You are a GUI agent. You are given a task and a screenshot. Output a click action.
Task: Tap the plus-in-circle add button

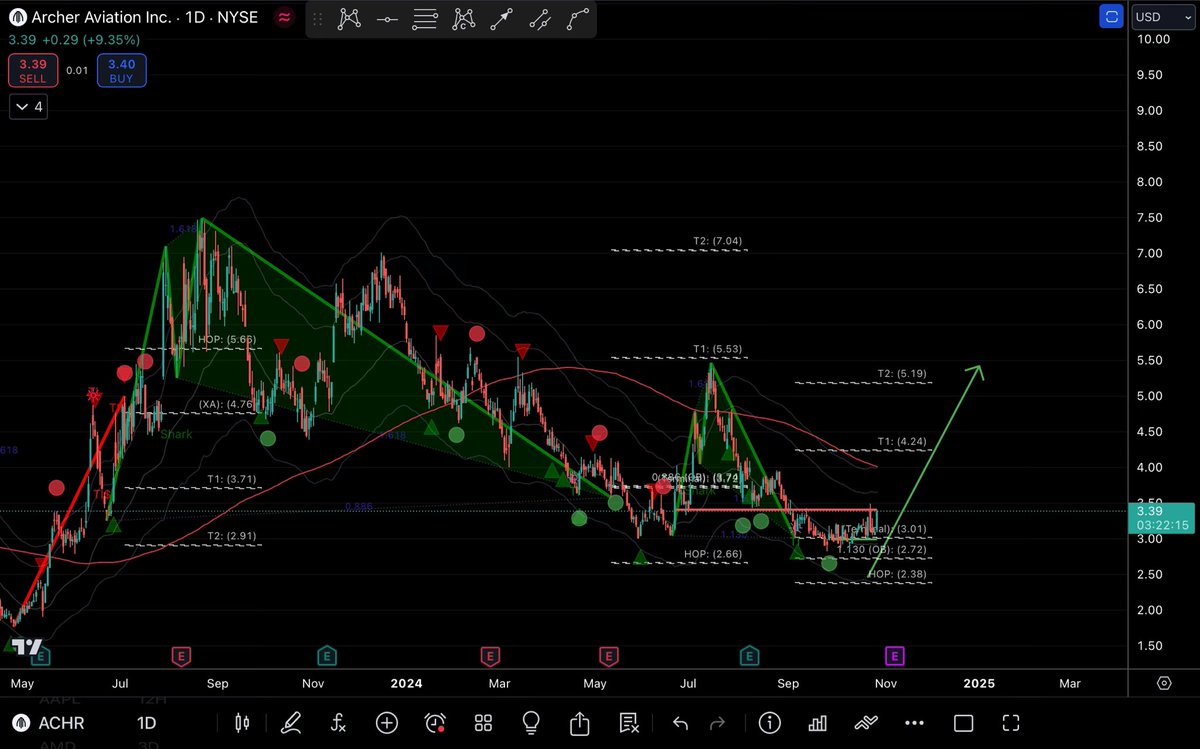[x=387, y=722]
